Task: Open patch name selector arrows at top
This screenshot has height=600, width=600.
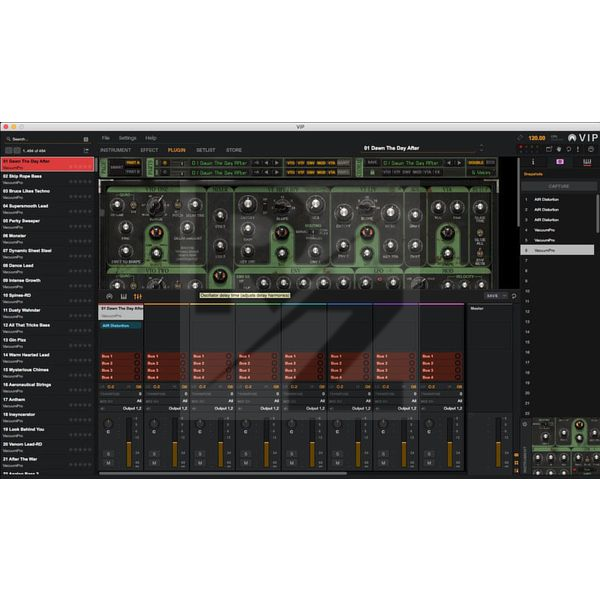Action: click(481, 148)
